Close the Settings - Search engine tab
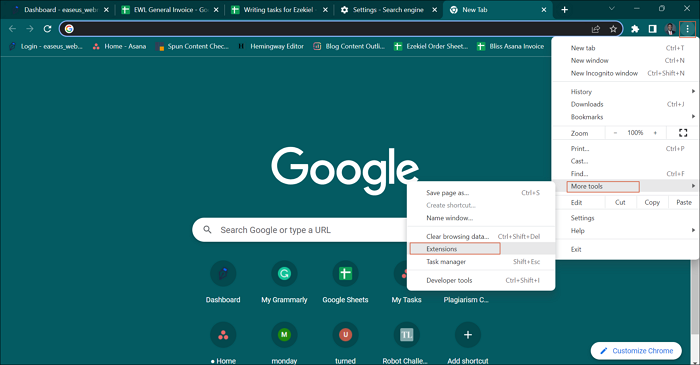 tap(435, 10)
